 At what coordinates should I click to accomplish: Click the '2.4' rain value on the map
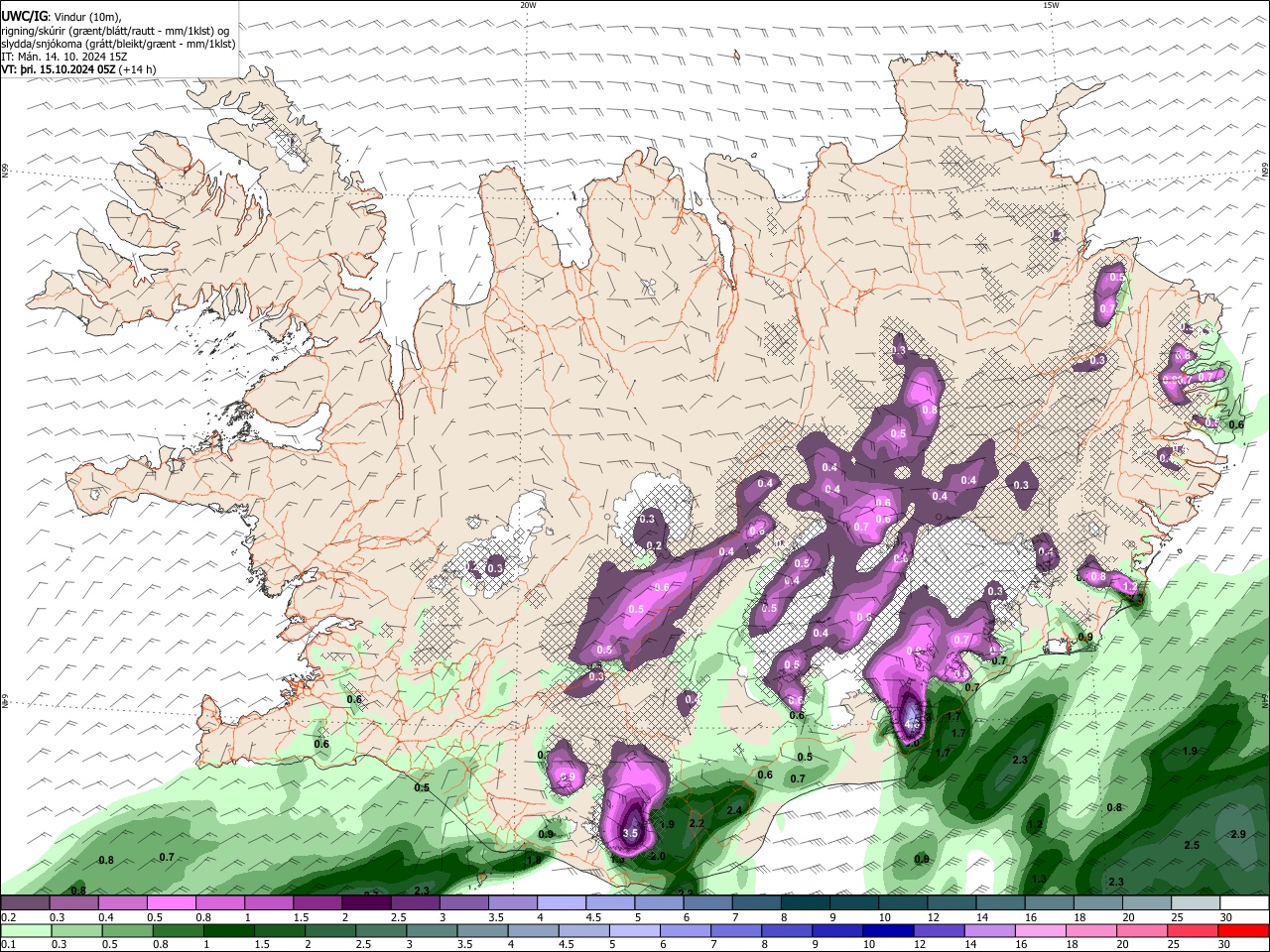pos(734,810)
